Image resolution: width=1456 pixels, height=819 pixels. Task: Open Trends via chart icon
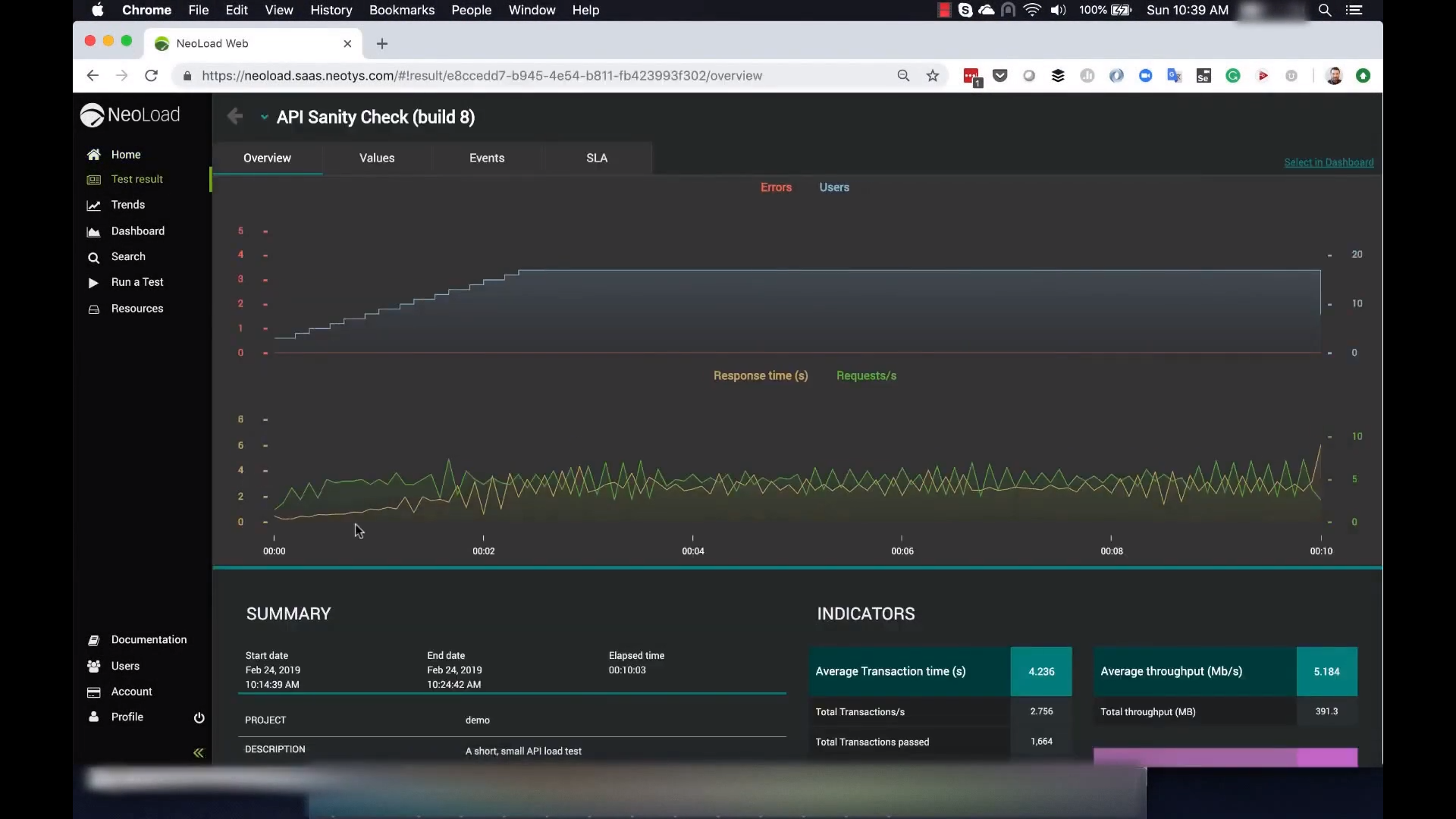pyautogui.click(x=93, y=206)
